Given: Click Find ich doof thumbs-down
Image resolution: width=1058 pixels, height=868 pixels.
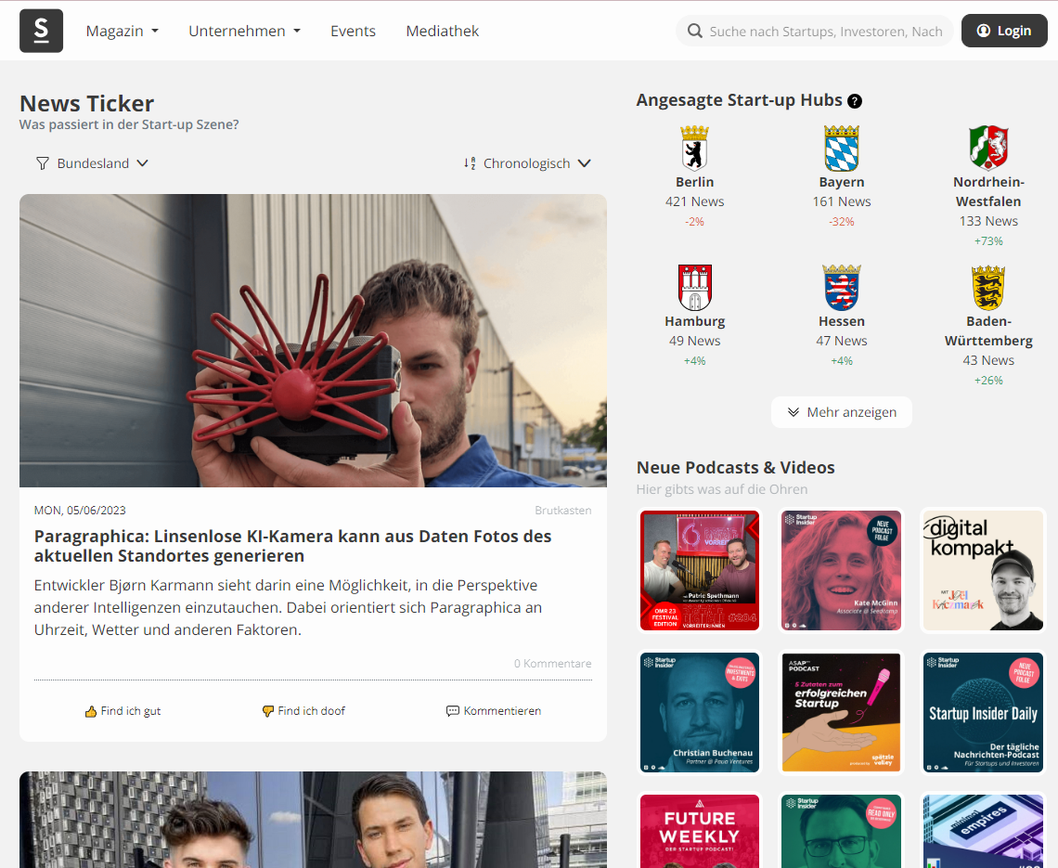Looking at the screenshot, I should click(x=303, y=711).
